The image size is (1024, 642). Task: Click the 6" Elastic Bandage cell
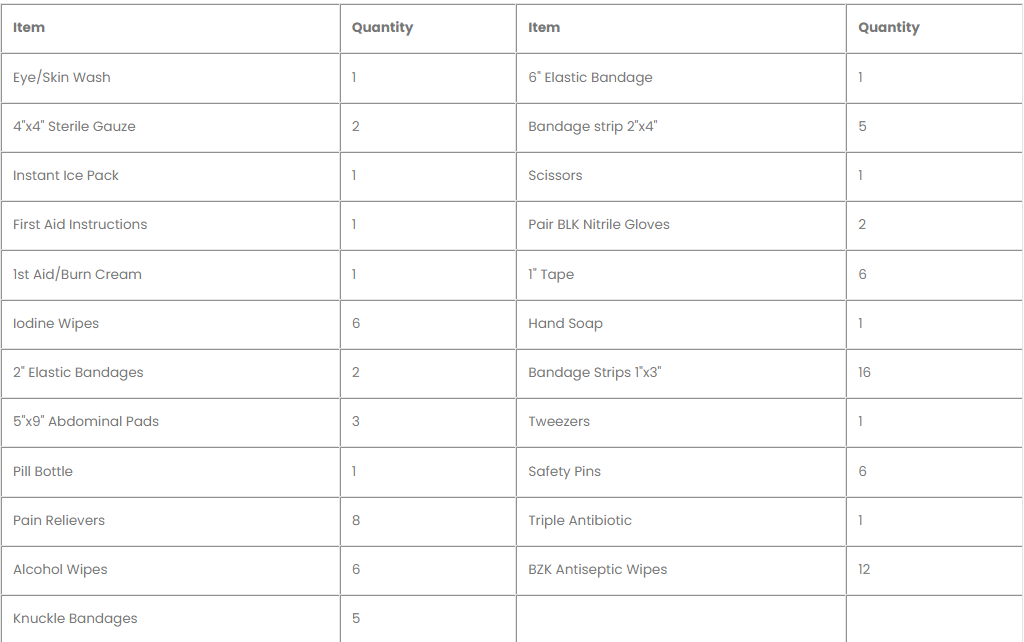tap(590, 77)
